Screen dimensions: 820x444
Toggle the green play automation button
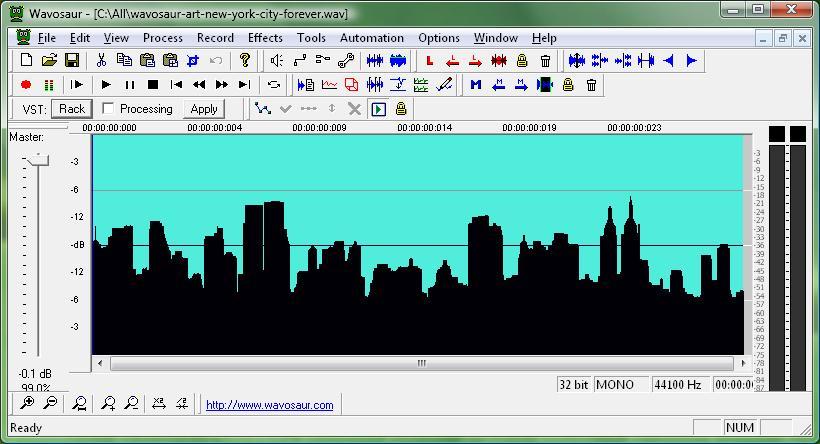coord(379,109)
